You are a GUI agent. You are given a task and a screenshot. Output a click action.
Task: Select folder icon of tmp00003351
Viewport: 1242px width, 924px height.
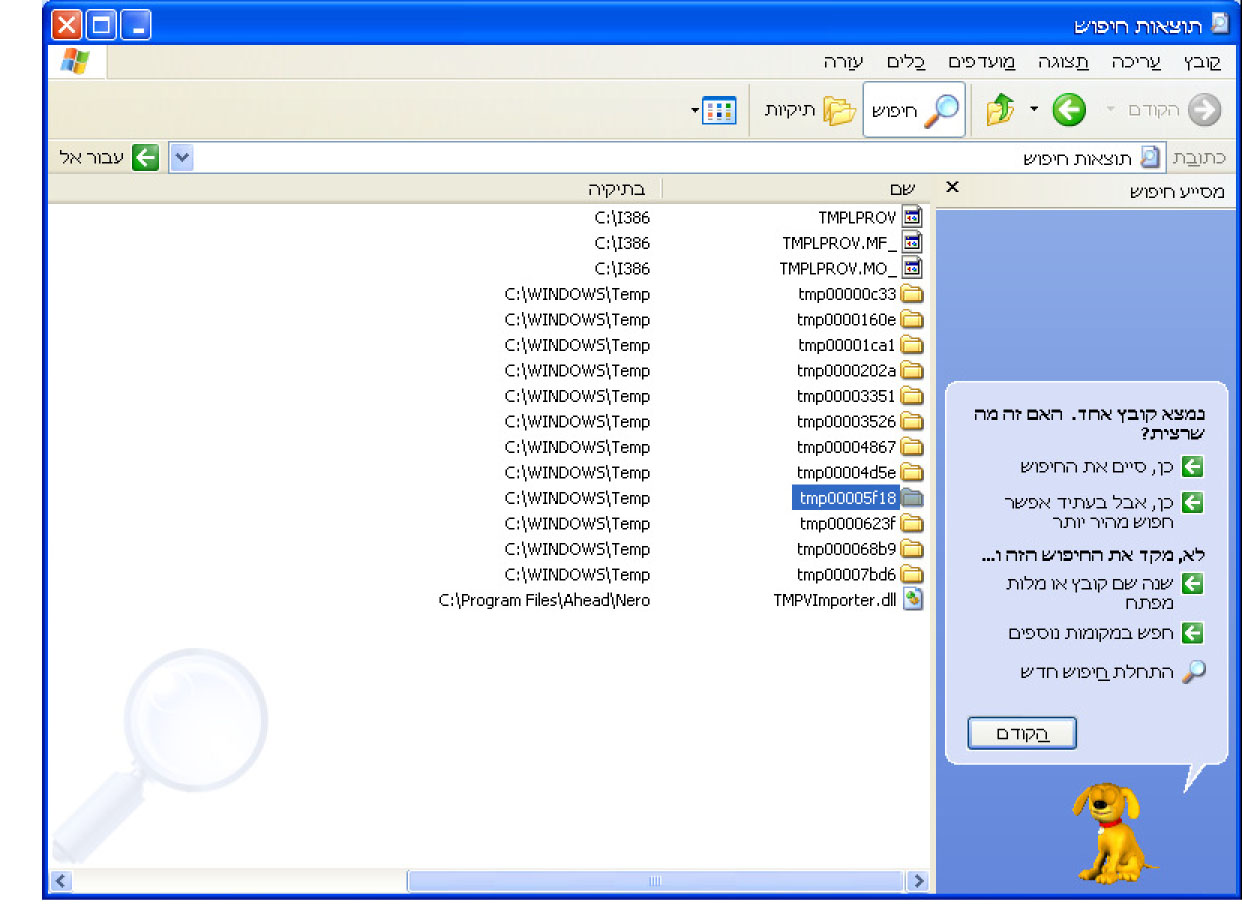(x=912, y=396)
